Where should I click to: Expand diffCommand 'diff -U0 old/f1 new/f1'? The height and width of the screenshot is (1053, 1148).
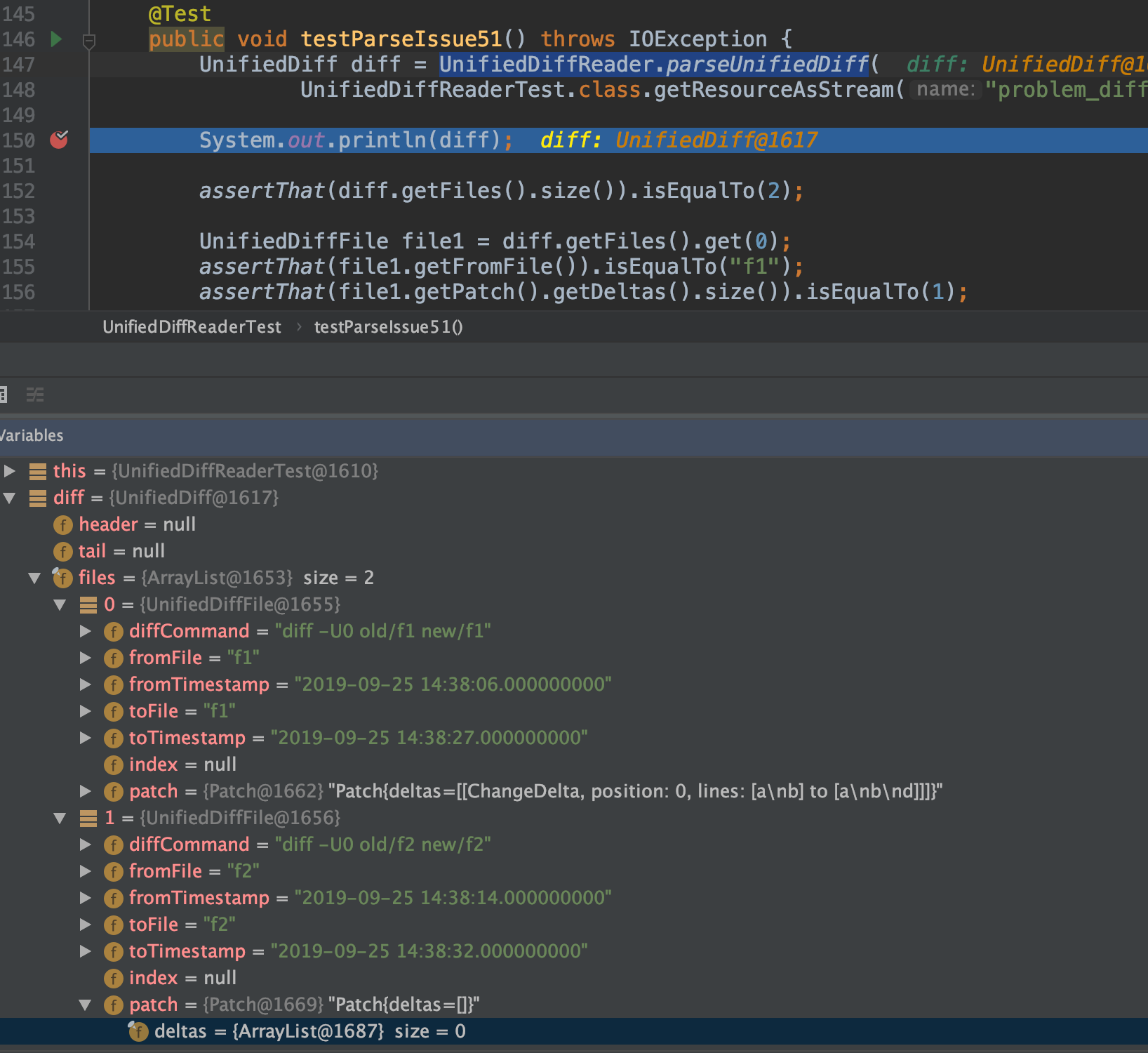(86, 631)
